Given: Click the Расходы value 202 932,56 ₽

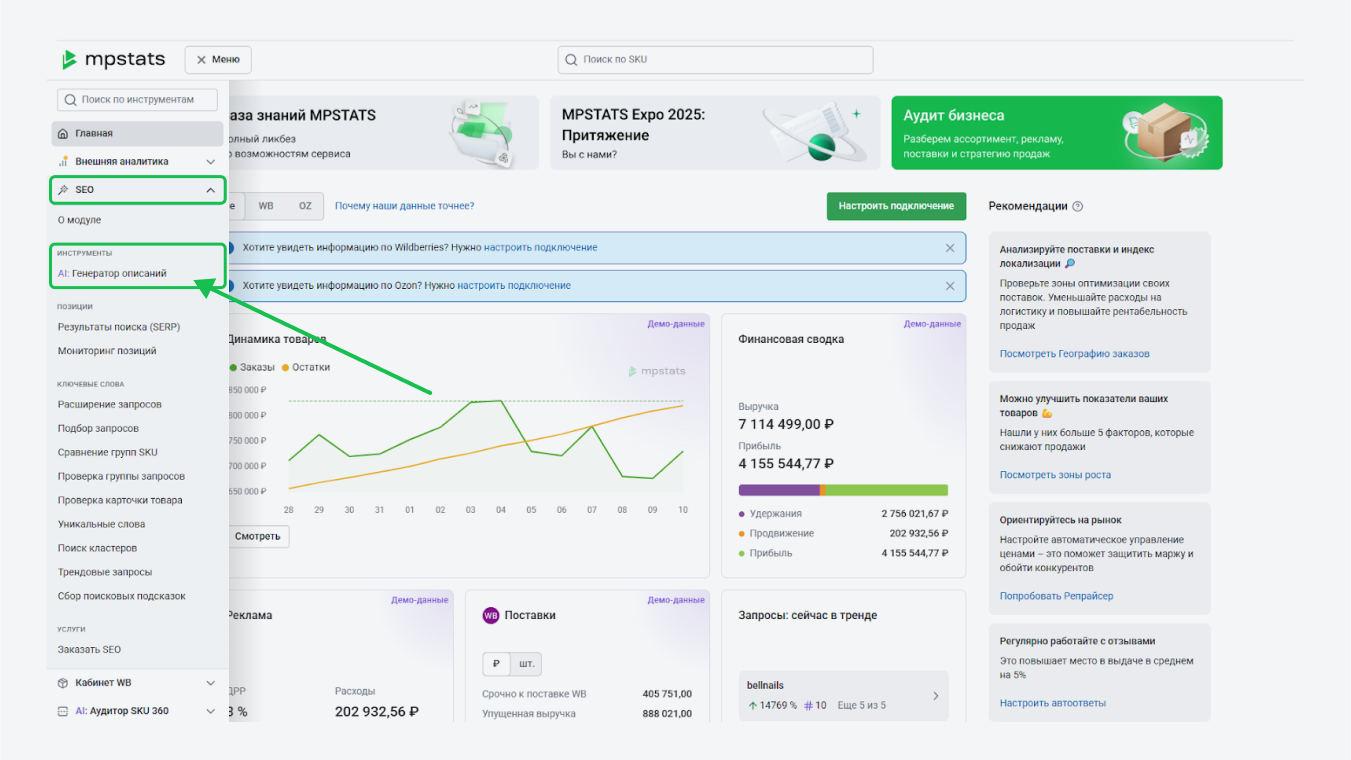Looking at the screenshot, I should click(x=376, y=712).
